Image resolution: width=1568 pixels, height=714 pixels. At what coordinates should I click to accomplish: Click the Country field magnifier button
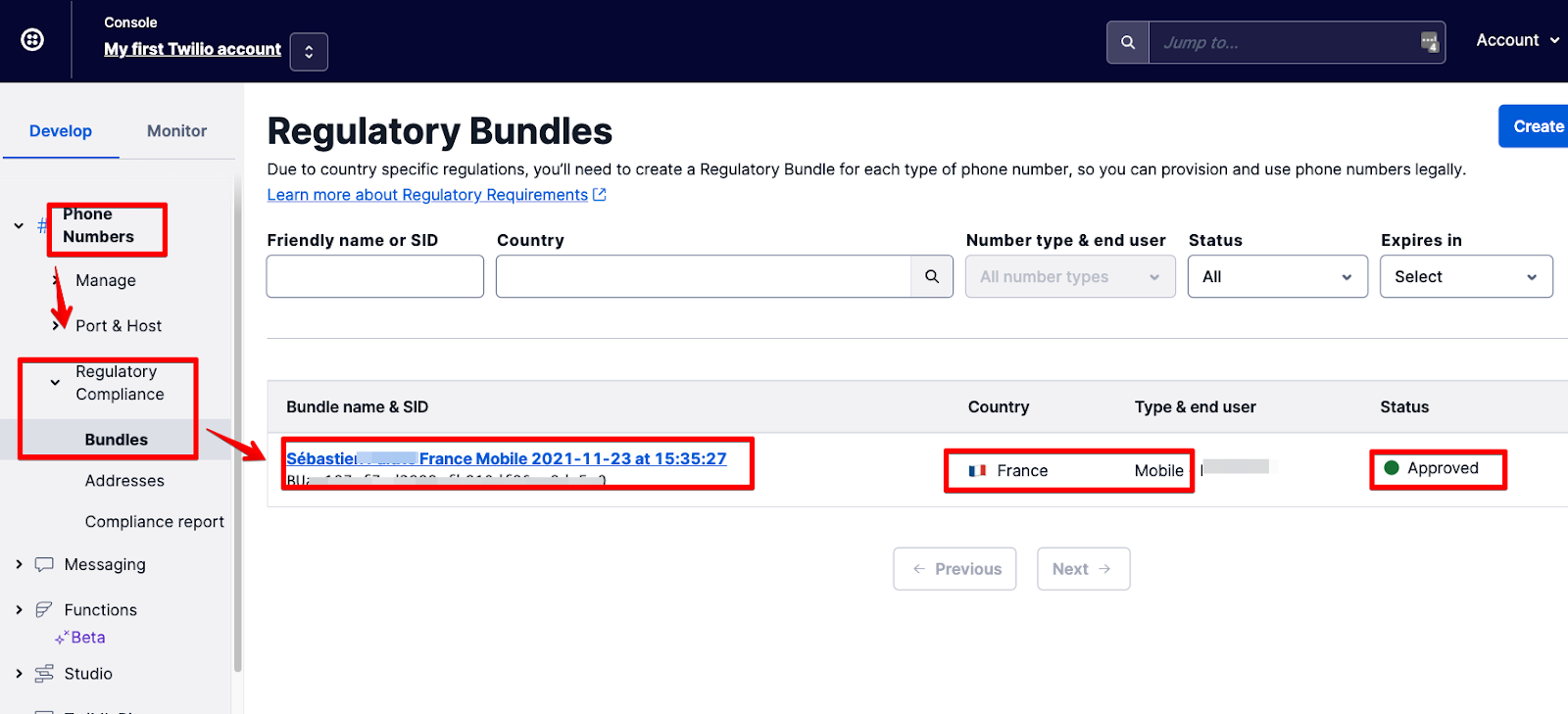932,276
